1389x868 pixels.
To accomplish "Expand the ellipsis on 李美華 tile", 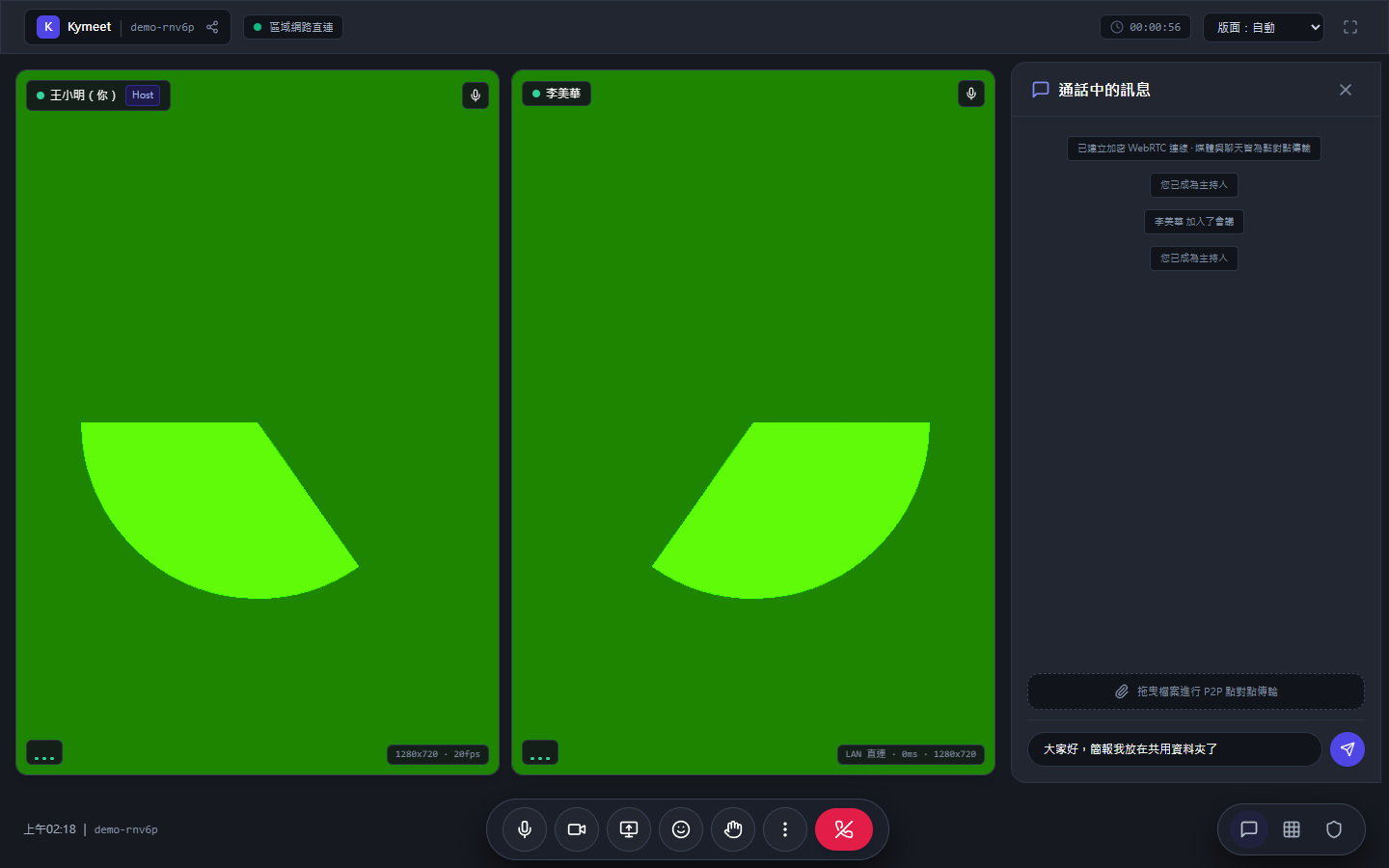I will click(x=540, y=753).
